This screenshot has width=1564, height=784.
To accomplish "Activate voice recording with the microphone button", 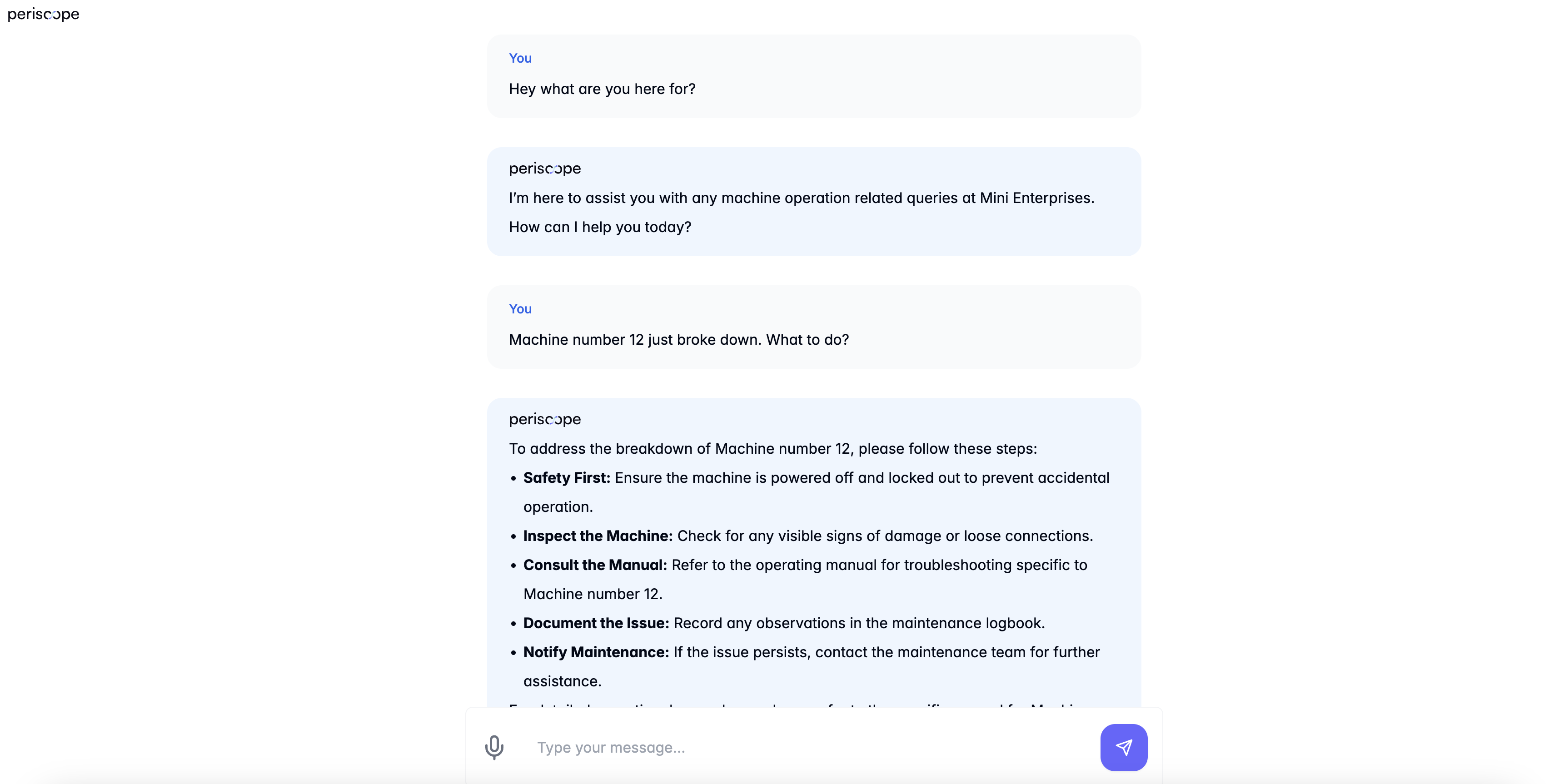I will pos(494,747).
